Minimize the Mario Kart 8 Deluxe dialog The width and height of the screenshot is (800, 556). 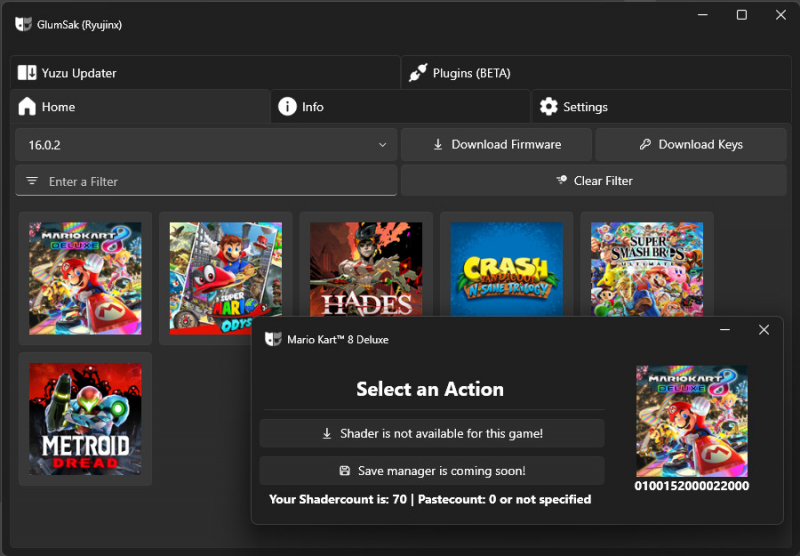click(725, 330)
